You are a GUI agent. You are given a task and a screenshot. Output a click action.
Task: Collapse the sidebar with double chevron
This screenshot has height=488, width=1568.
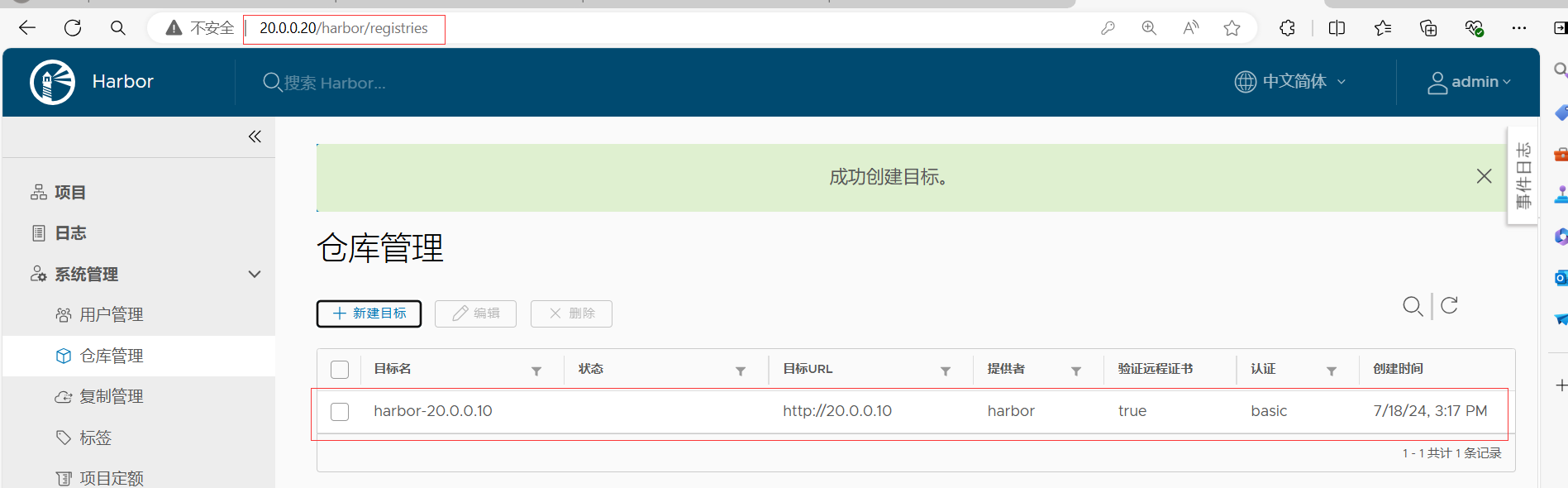point(255,136)
